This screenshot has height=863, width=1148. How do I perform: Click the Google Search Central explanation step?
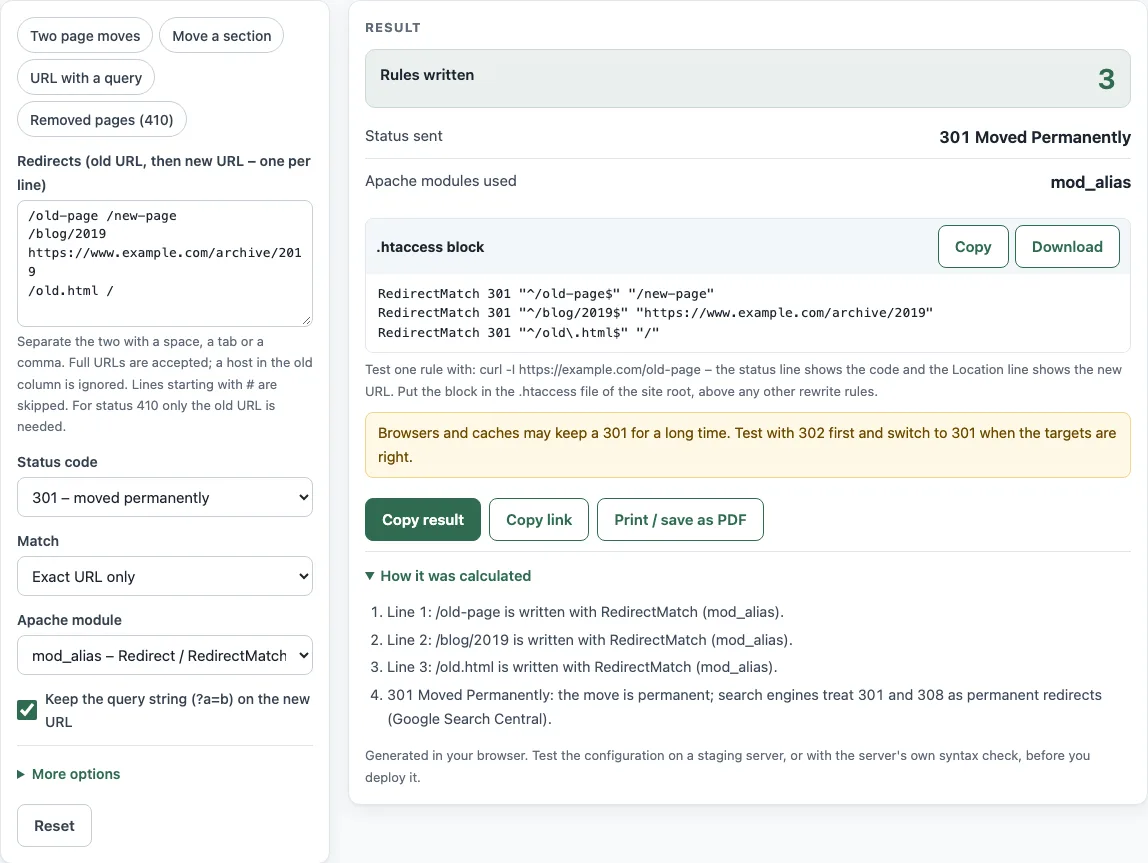point(744,707)
